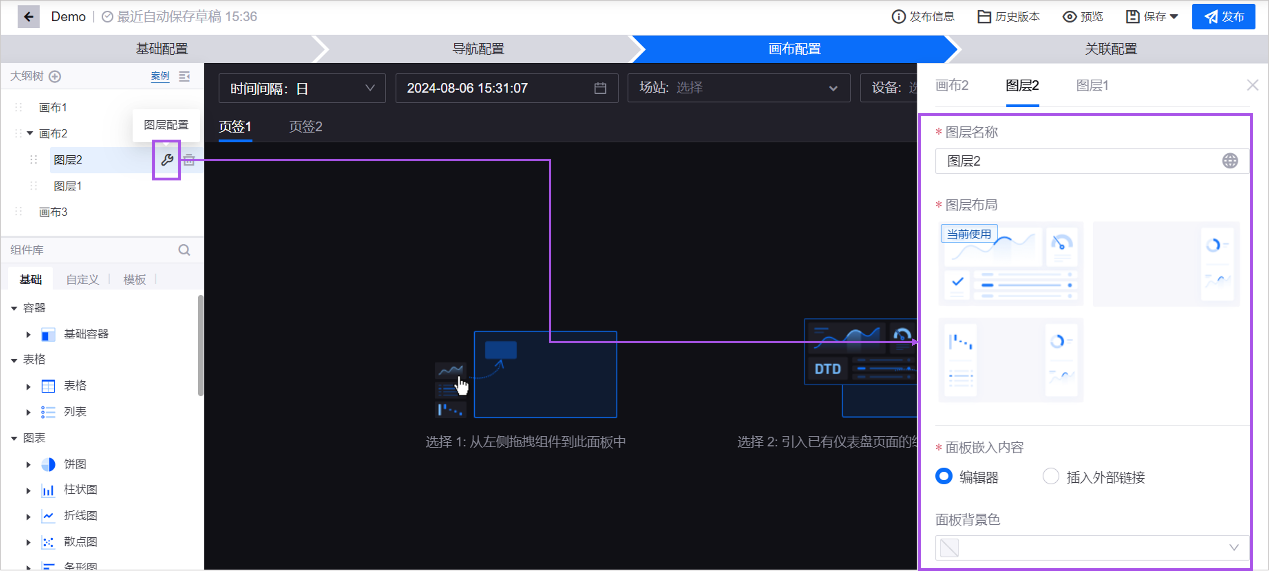Click the 发布 button
The width and height of the screenshot is (1269, 571).
[x=1223, y=17]
